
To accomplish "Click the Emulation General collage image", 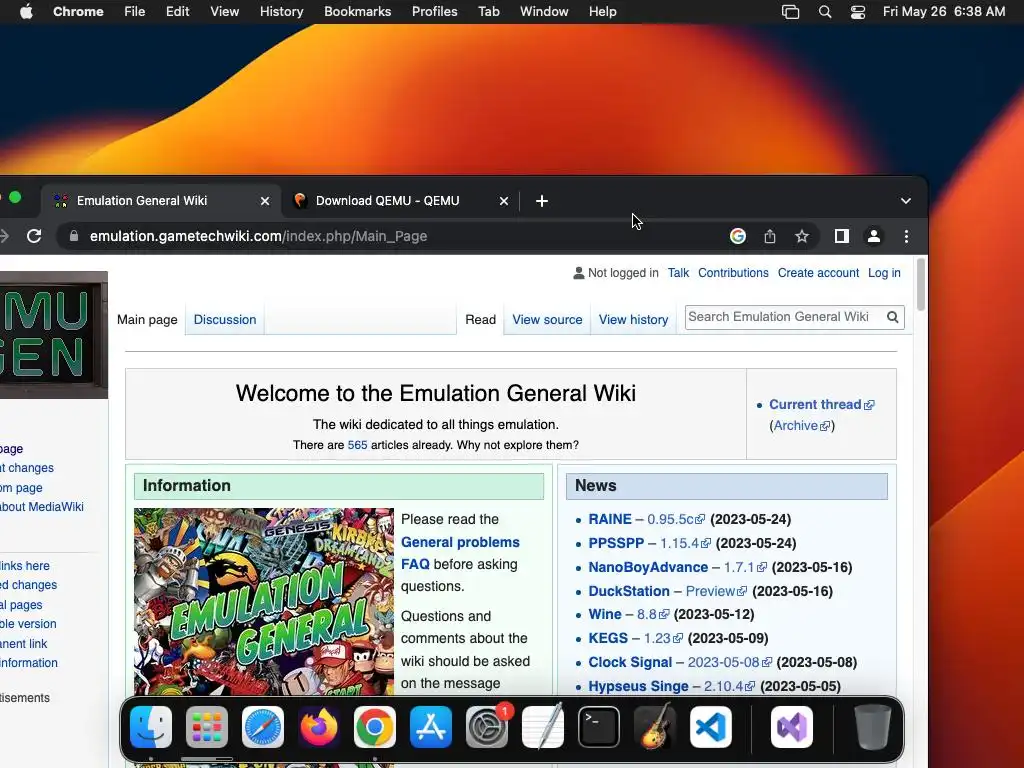I will [264, 601].
